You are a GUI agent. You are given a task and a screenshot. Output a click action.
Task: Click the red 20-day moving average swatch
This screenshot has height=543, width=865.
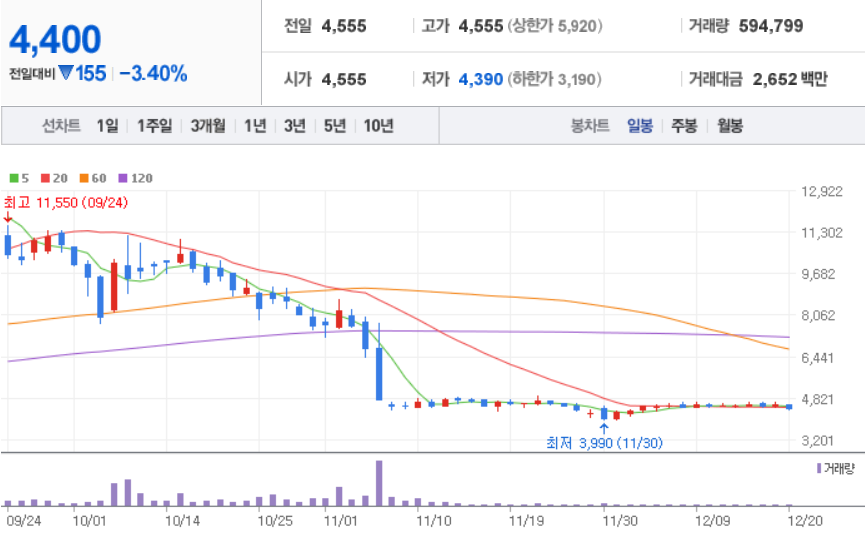(46, 178)
